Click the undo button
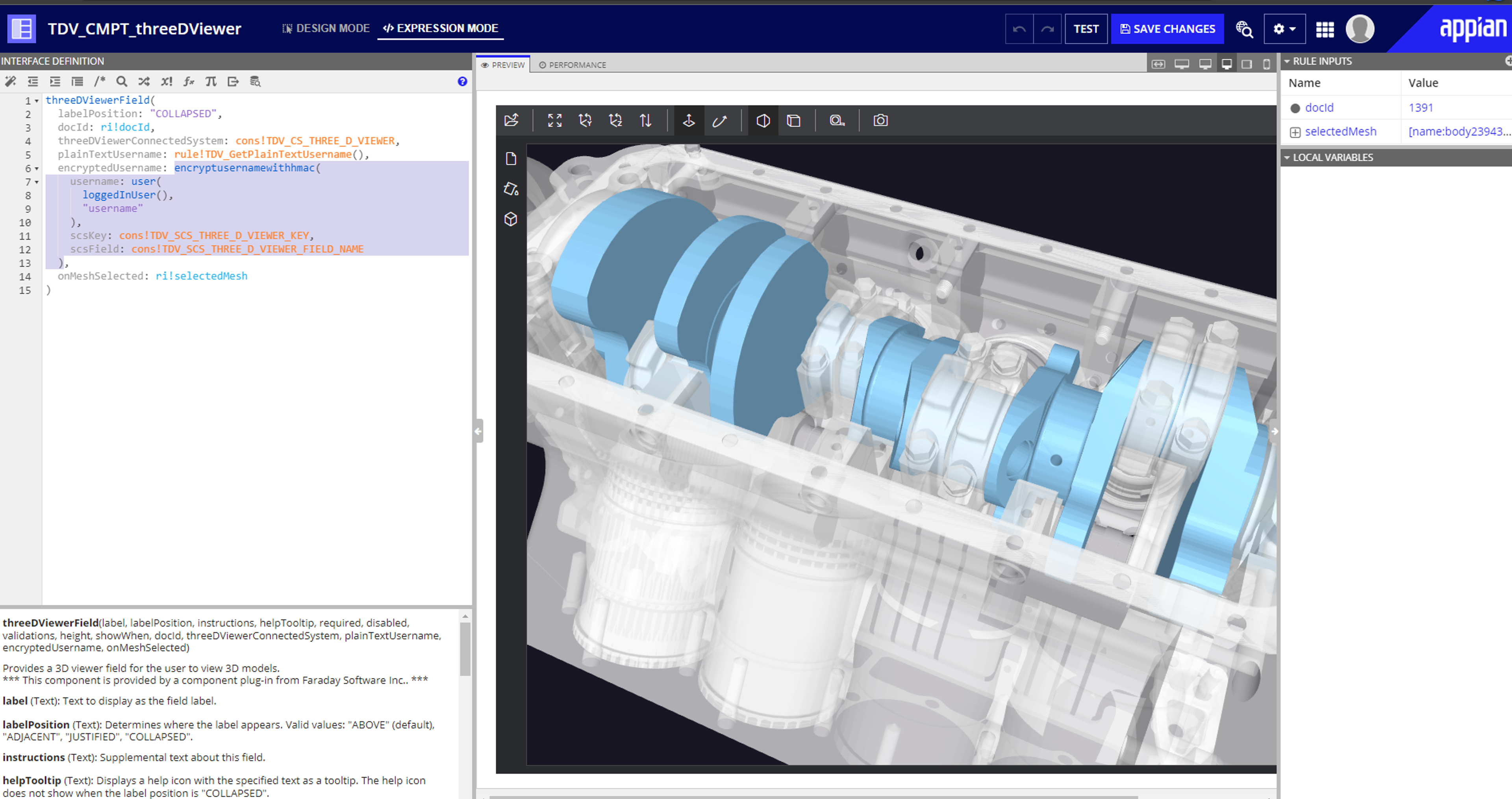 click(x=1019, y=29)
